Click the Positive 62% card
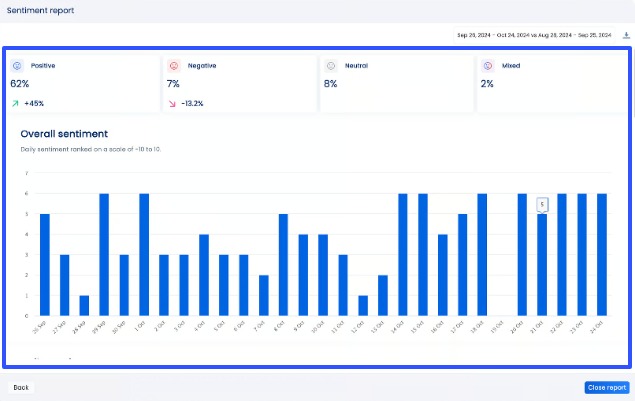 82,84
